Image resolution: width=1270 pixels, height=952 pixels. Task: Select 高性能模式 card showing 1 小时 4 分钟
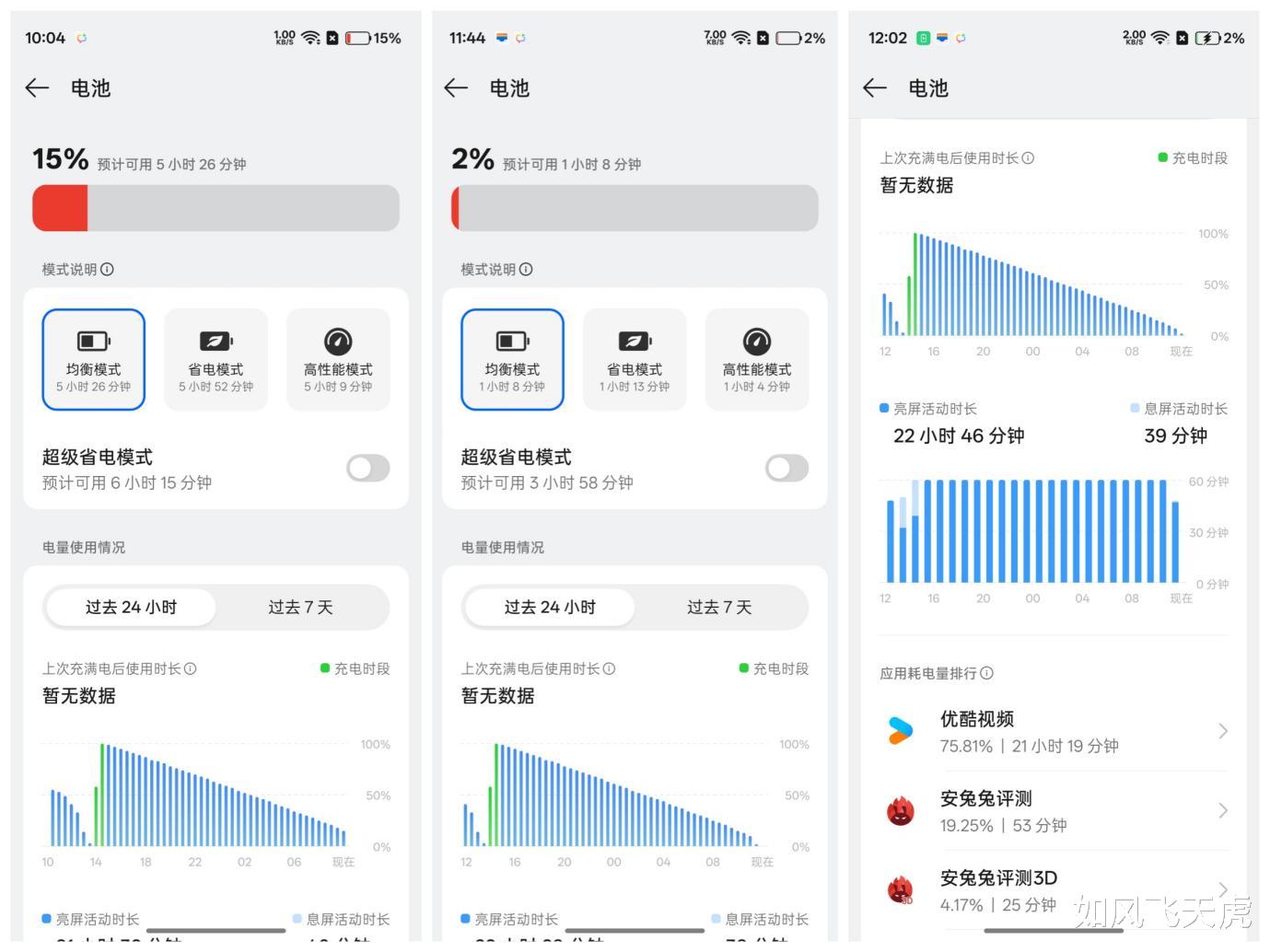757,359
